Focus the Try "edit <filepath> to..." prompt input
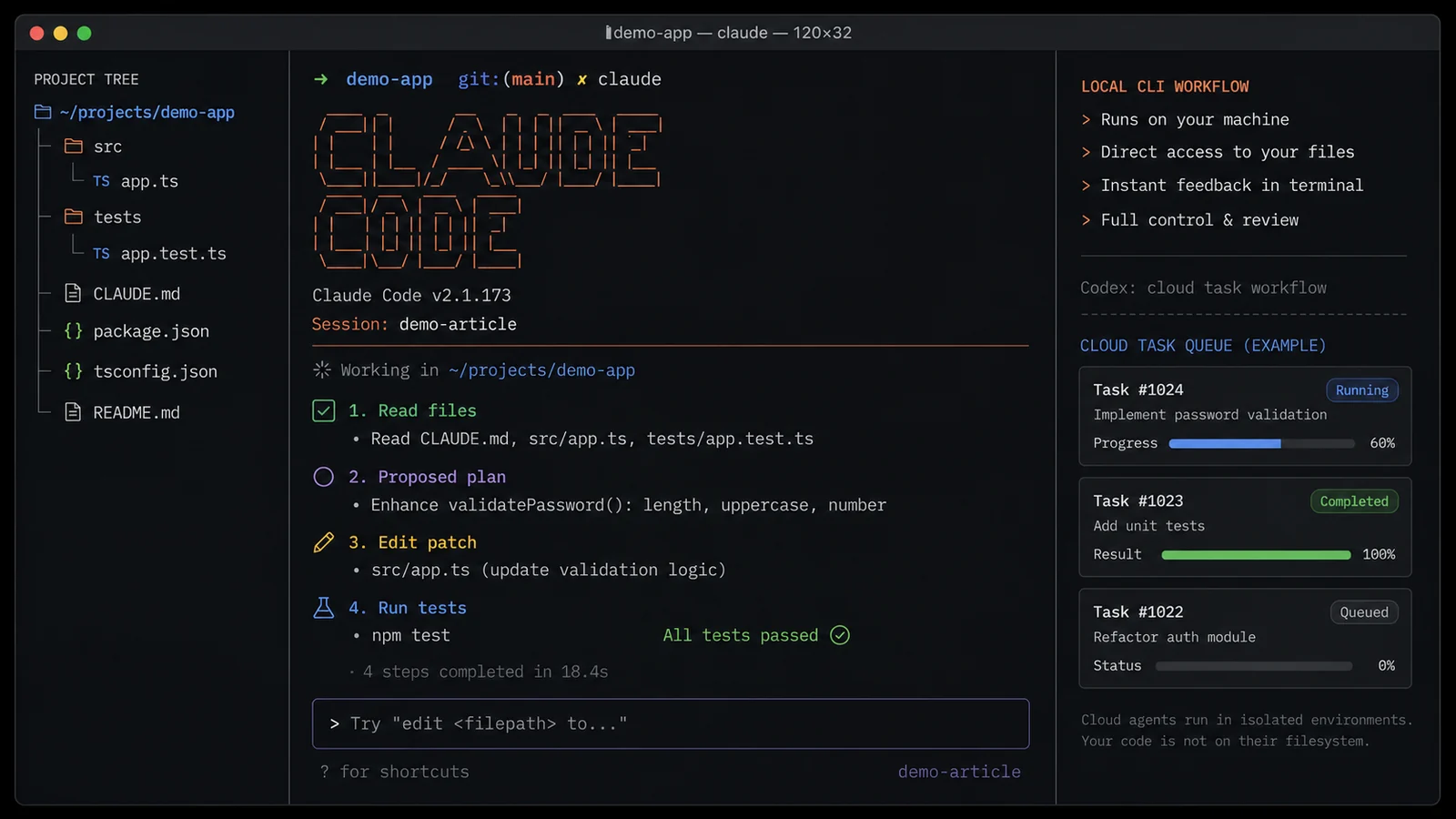This screenshot has width=1456, height=819. [x=671, y=723]
